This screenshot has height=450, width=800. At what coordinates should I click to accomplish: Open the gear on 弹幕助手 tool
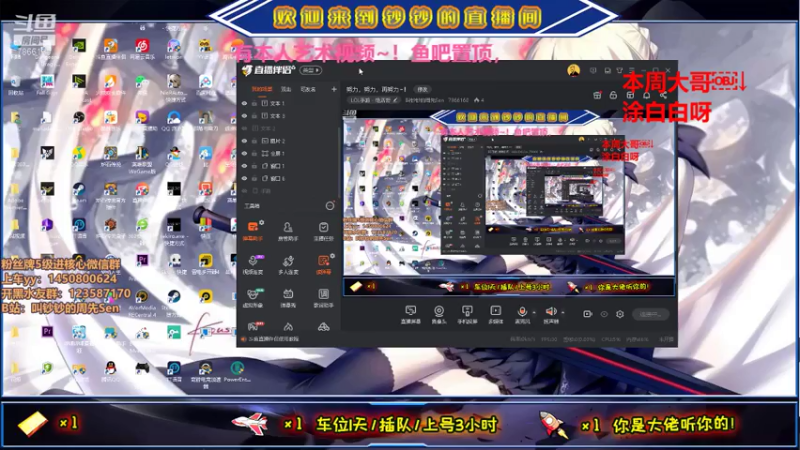[x=262, y=222]
